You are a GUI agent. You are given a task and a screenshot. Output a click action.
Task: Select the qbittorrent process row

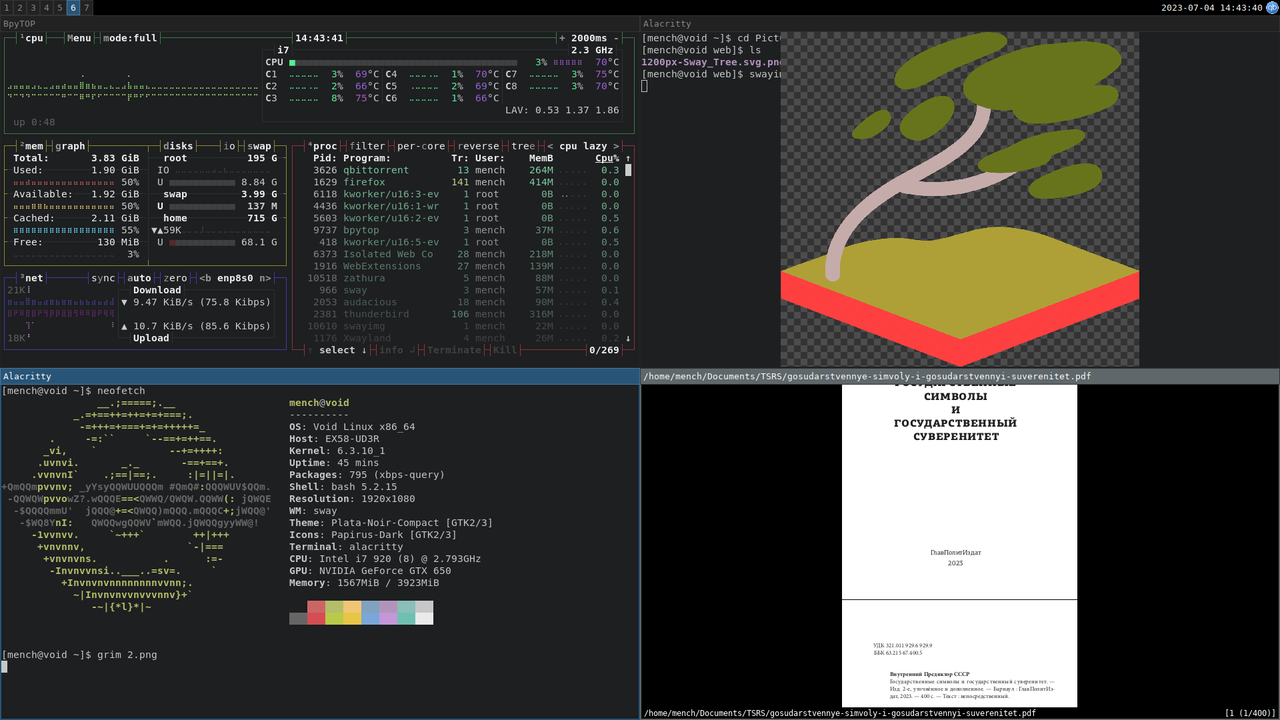pos(466,170)
